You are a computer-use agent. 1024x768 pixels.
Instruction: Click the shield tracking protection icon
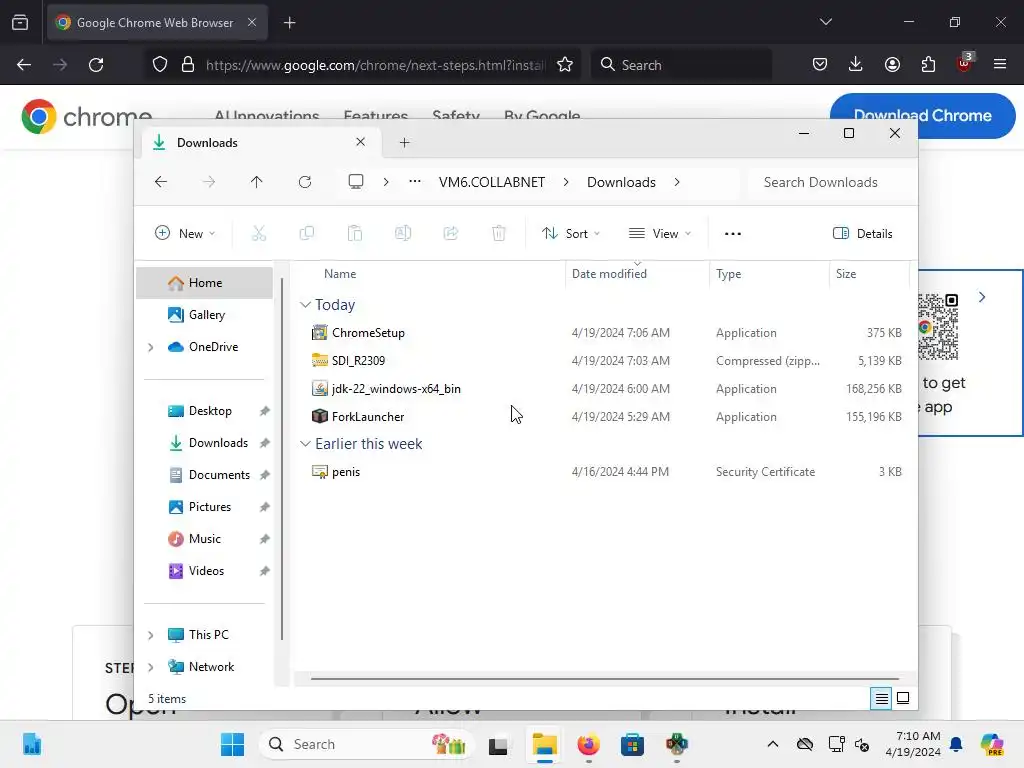pos(160,65)
